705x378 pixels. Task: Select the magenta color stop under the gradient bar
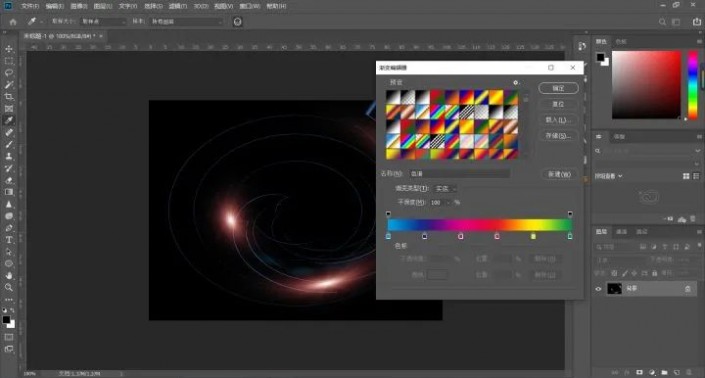pyautogui.click(x=460, y=236)
